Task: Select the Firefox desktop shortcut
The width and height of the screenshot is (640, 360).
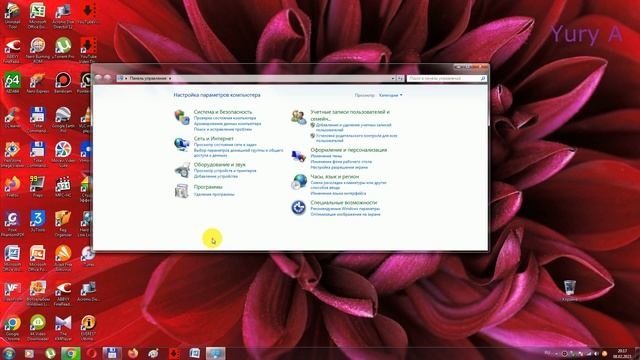Action: click(12, 187)
